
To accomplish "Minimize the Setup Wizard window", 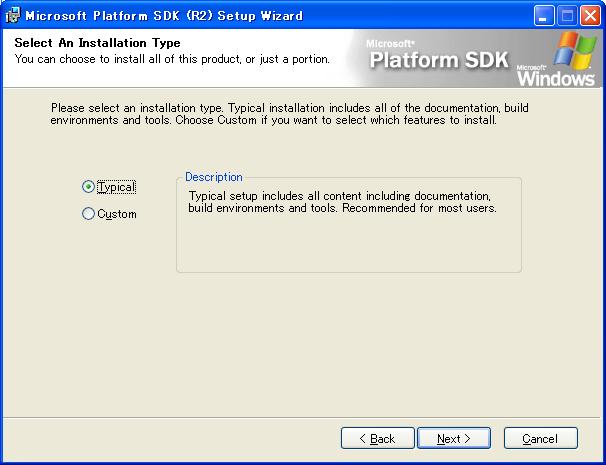I will click(543, 16).
